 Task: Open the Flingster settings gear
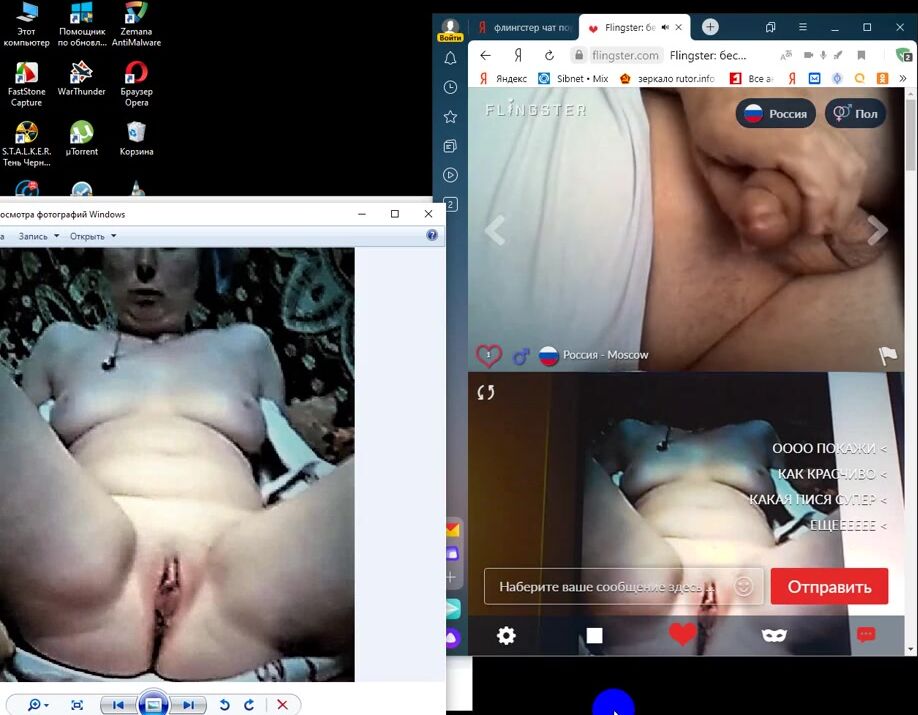507,636
